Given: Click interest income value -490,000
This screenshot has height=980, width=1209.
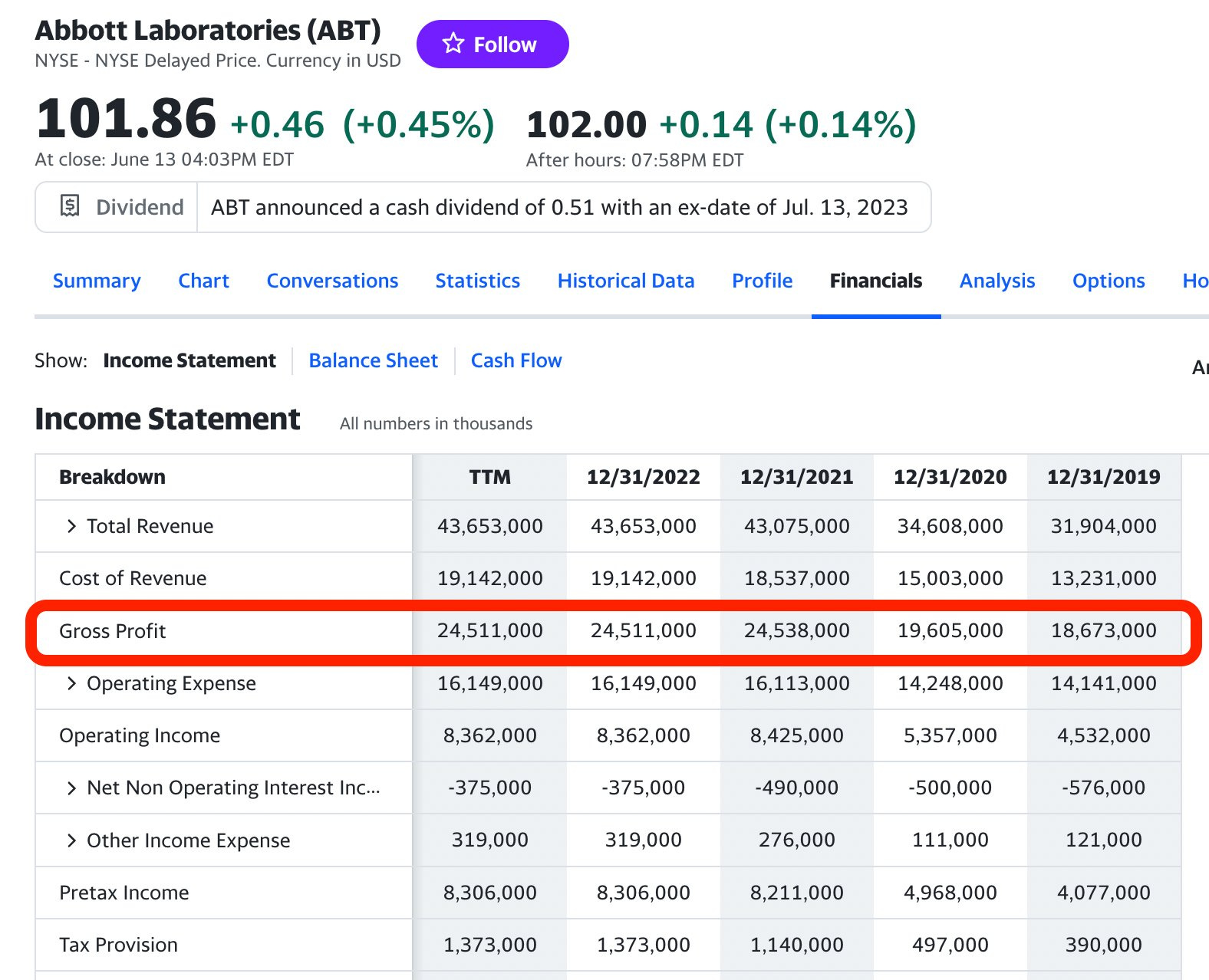Looking at the screenshot, I should (x=796, y=788).
